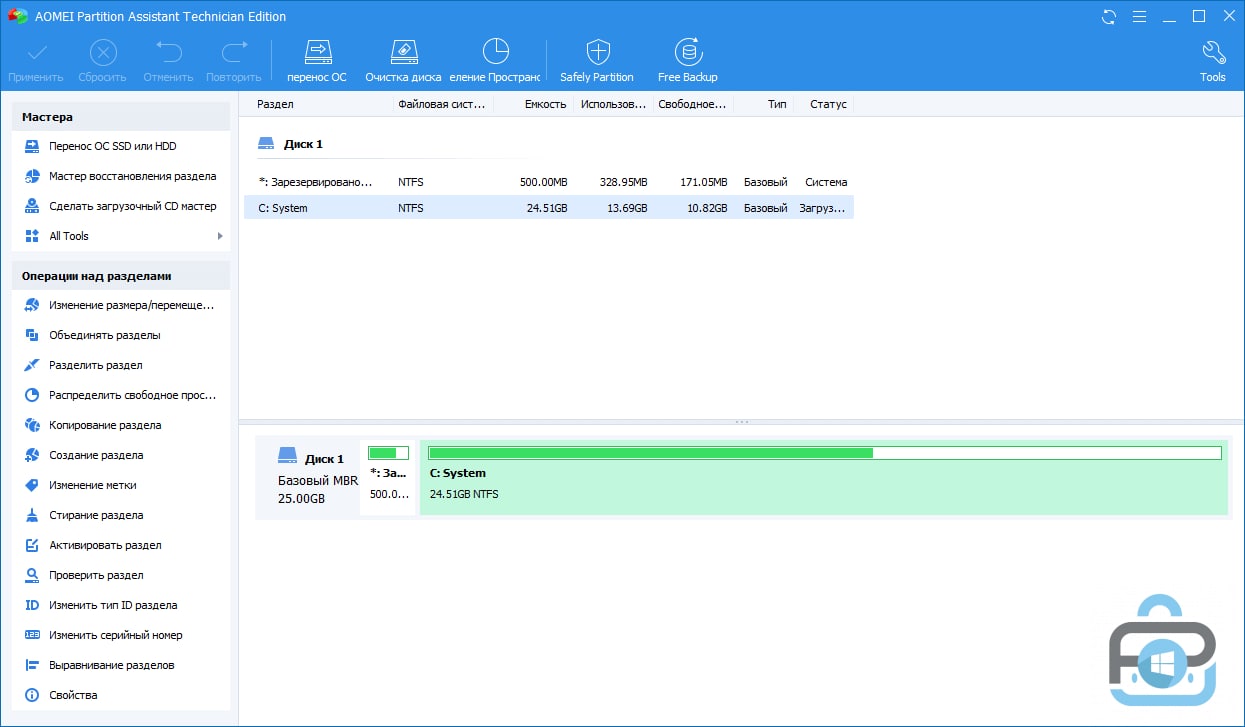Select Стирание раздела in sidebar
The width and height of the screenshot is (1245, 727).
(96, 515)
